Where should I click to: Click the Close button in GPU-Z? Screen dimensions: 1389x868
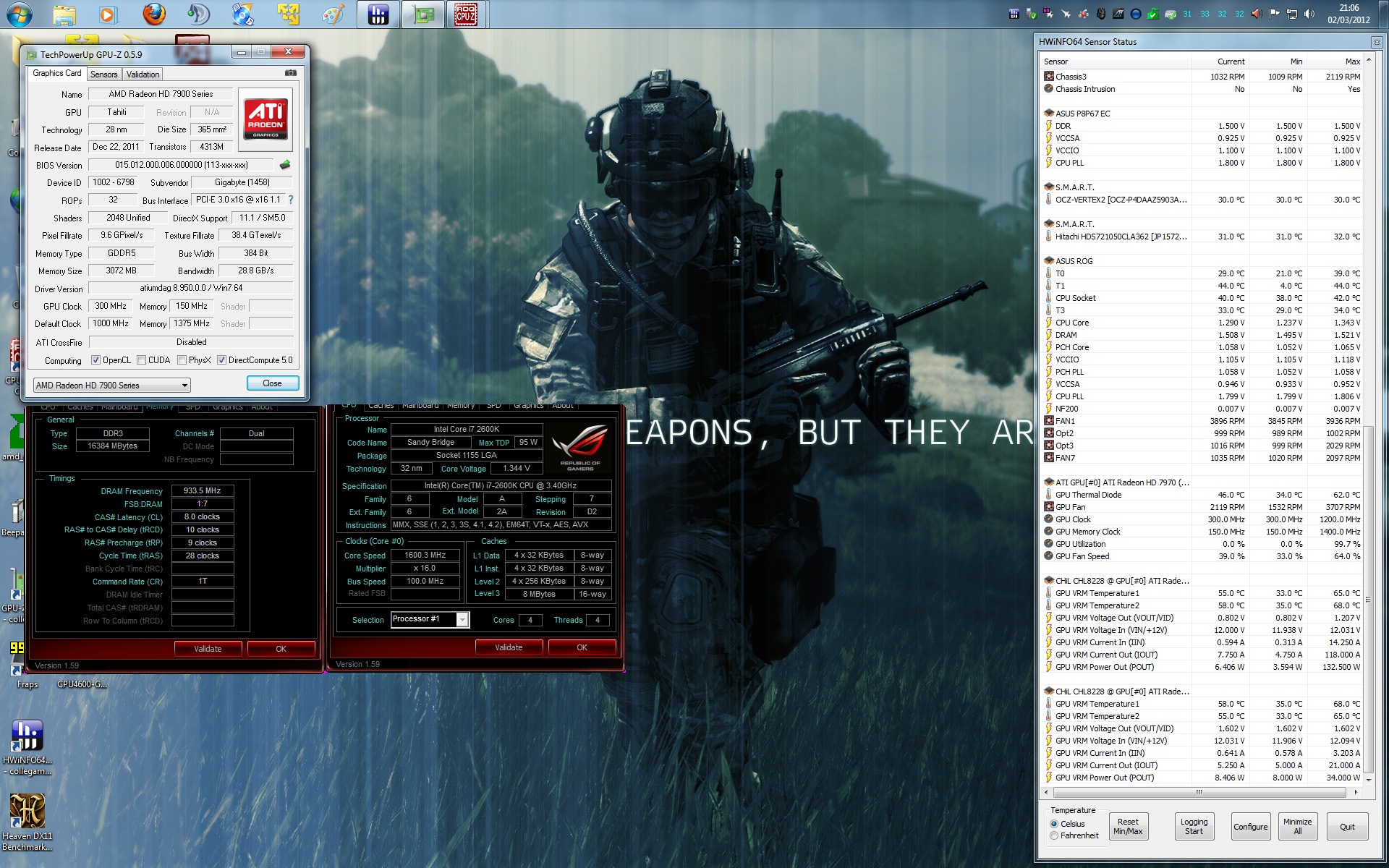click(272, 383)
